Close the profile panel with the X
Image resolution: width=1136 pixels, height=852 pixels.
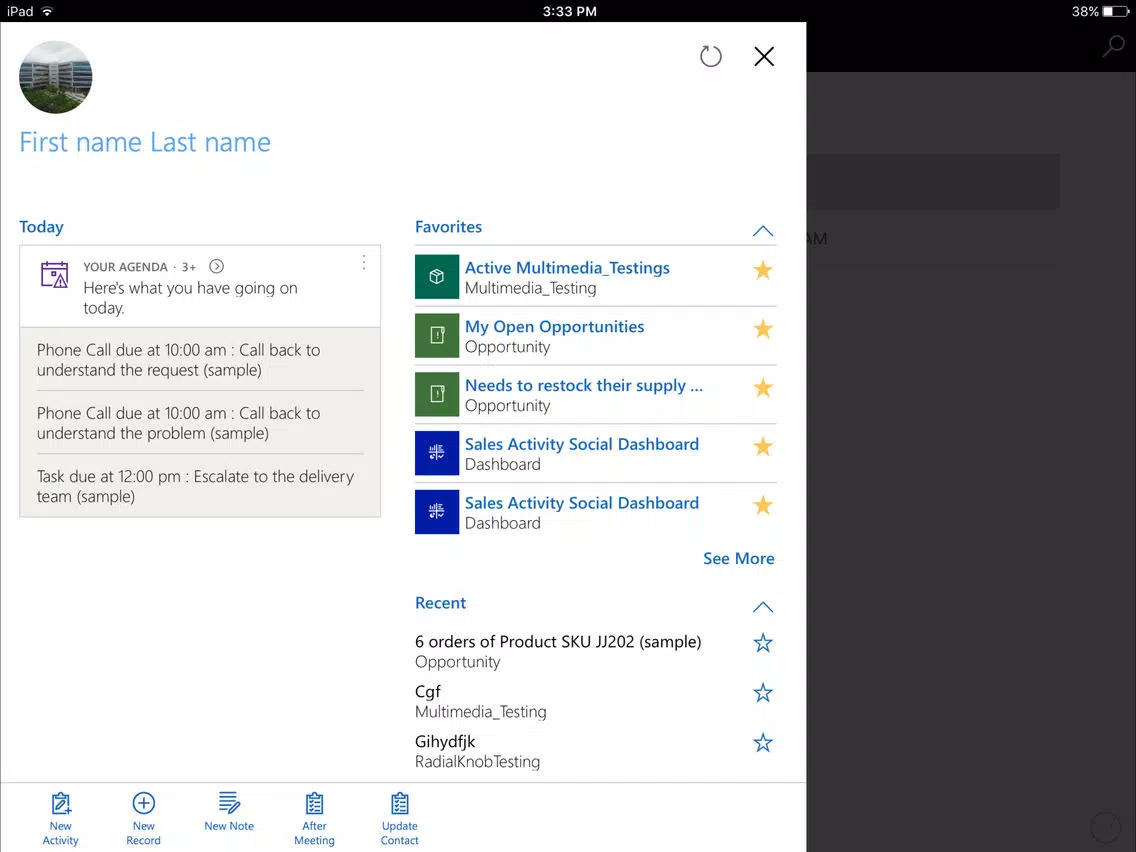point(764,56)
